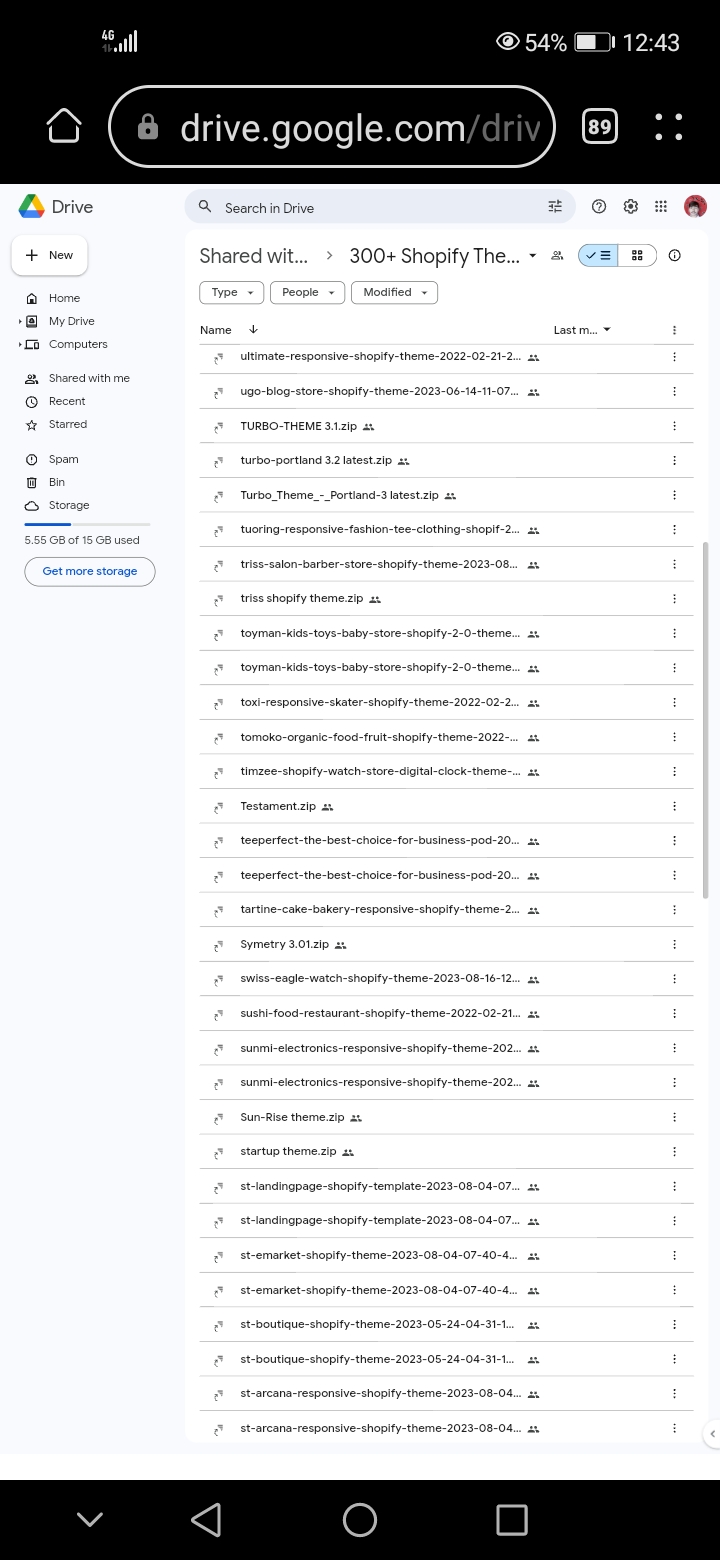This screenshot has height=1560, width=720.
Task: Select swiss-eagle-watch-shopify-theme file
Action: (446, 979)
